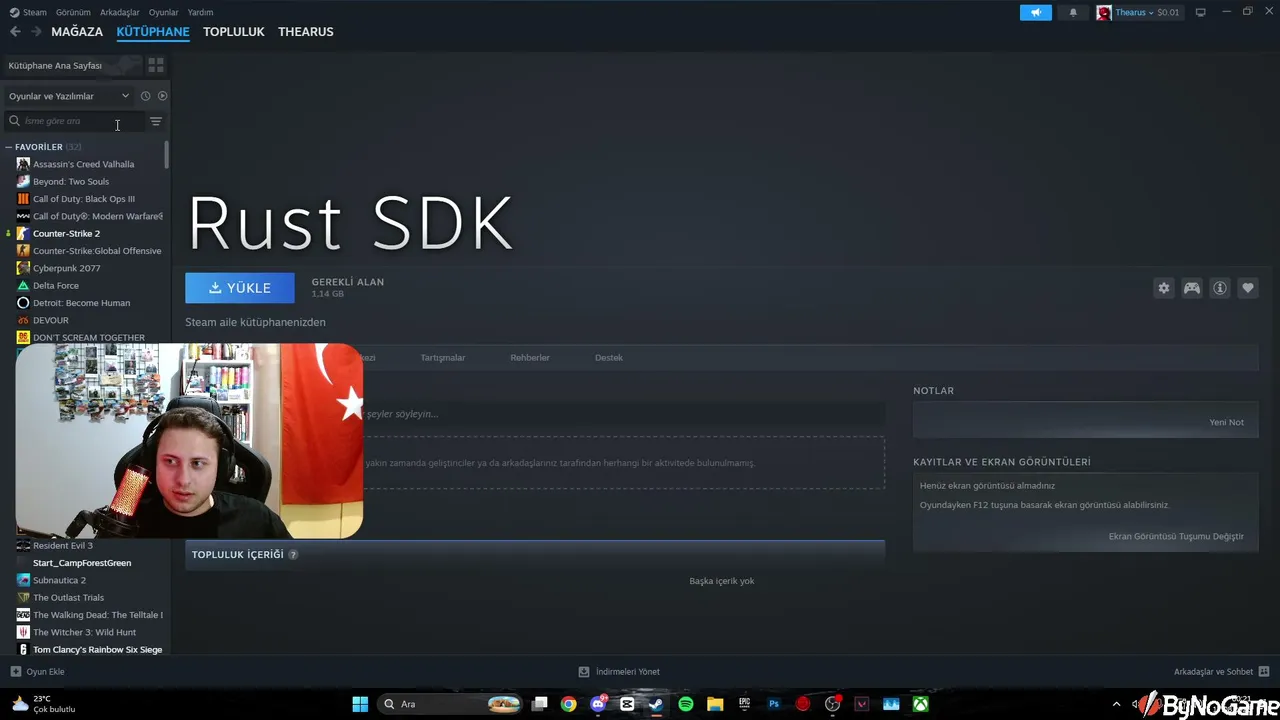Show ready-to-play games only icon
Screen dimensions: 1280x720
162,96
